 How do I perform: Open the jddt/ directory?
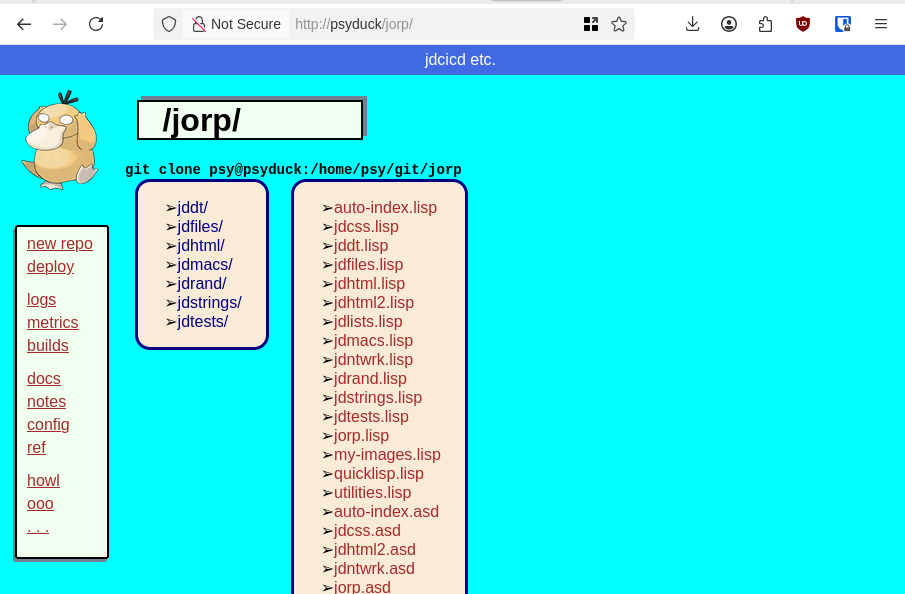[192, 208]
